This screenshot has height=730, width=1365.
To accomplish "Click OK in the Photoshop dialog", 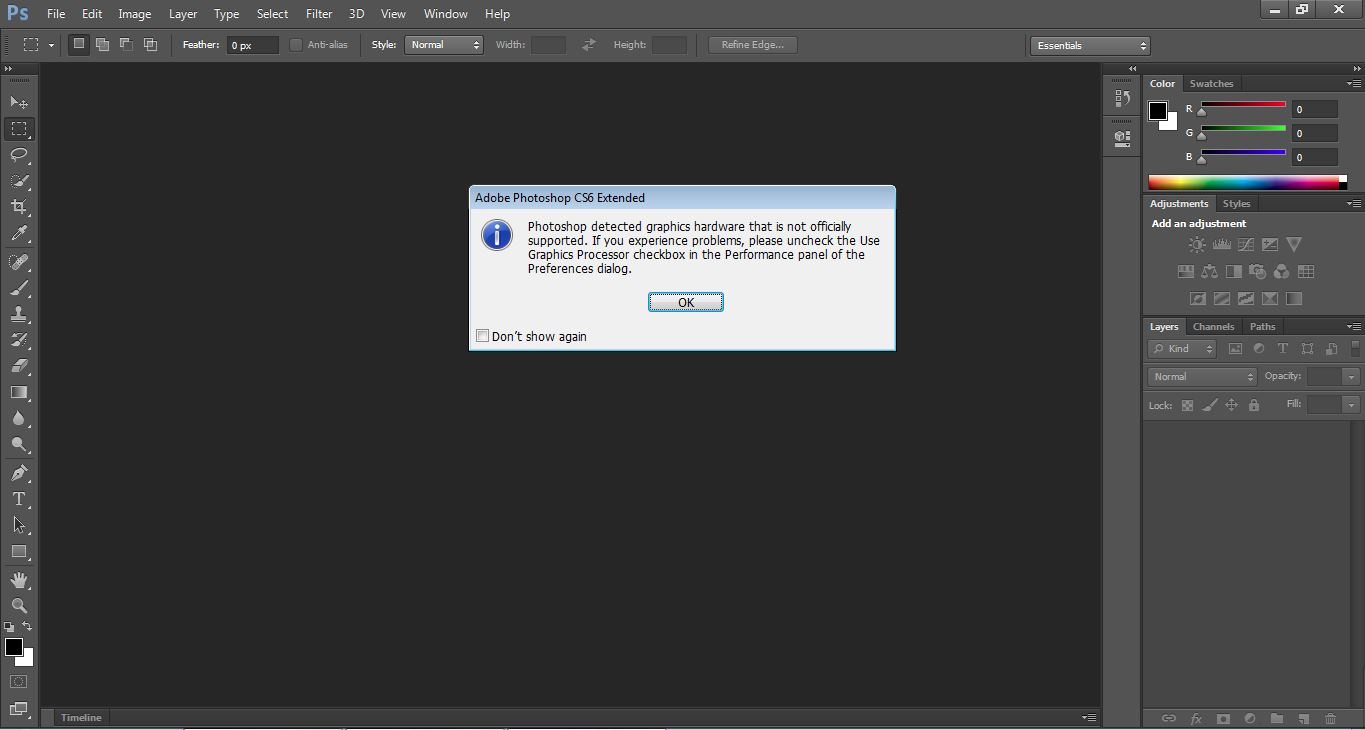I will coord(686,302).
